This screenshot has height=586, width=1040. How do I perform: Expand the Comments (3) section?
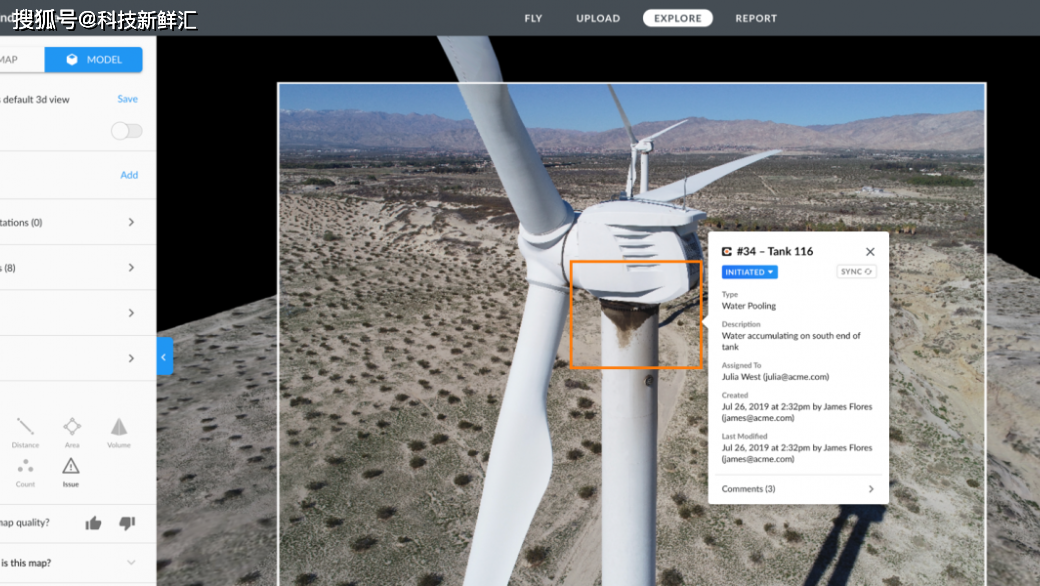(797, 489)
